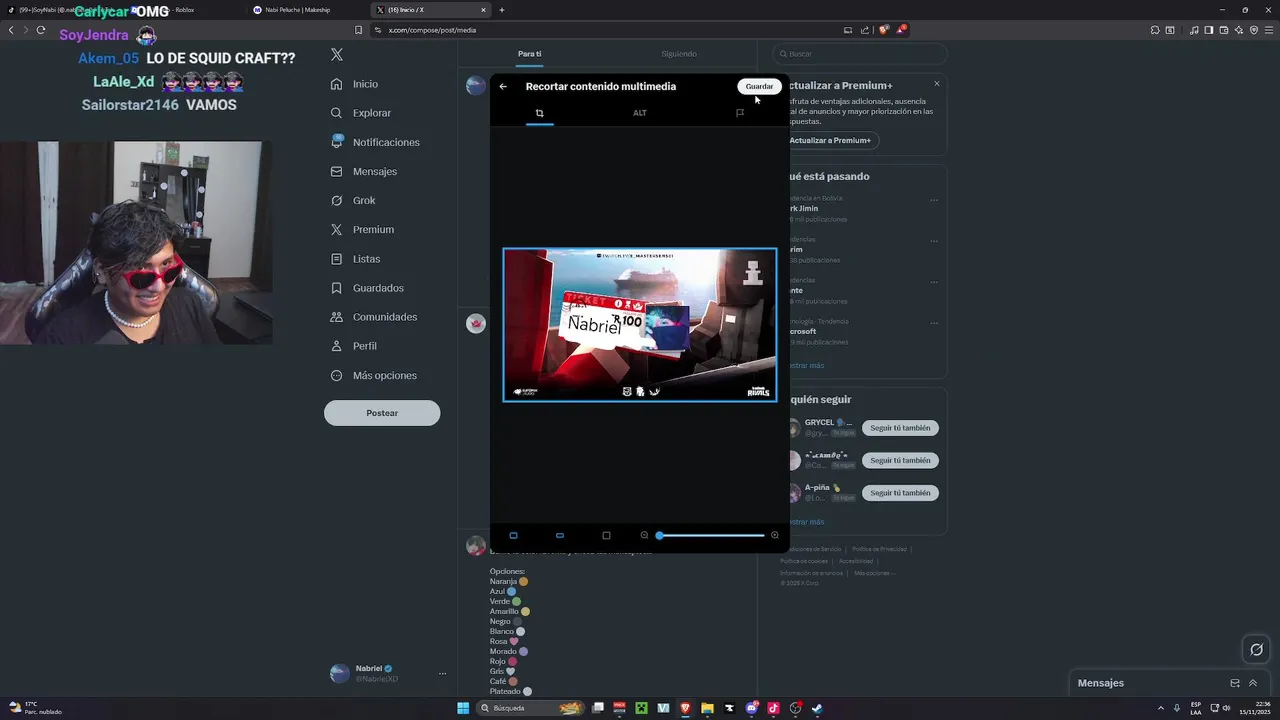Switch to the Siguiendo tab

[679, 54]
